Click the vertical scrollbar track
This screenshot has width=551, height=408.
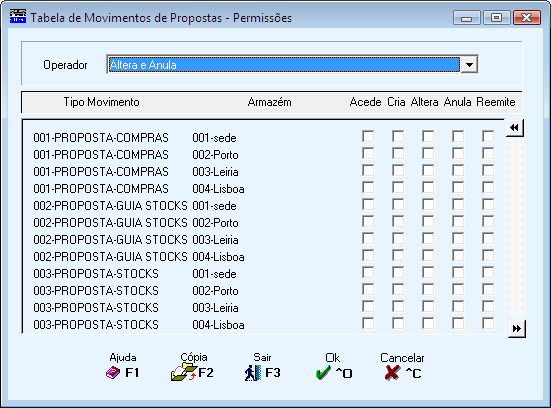pyautogui.click(x=515, y=228)
